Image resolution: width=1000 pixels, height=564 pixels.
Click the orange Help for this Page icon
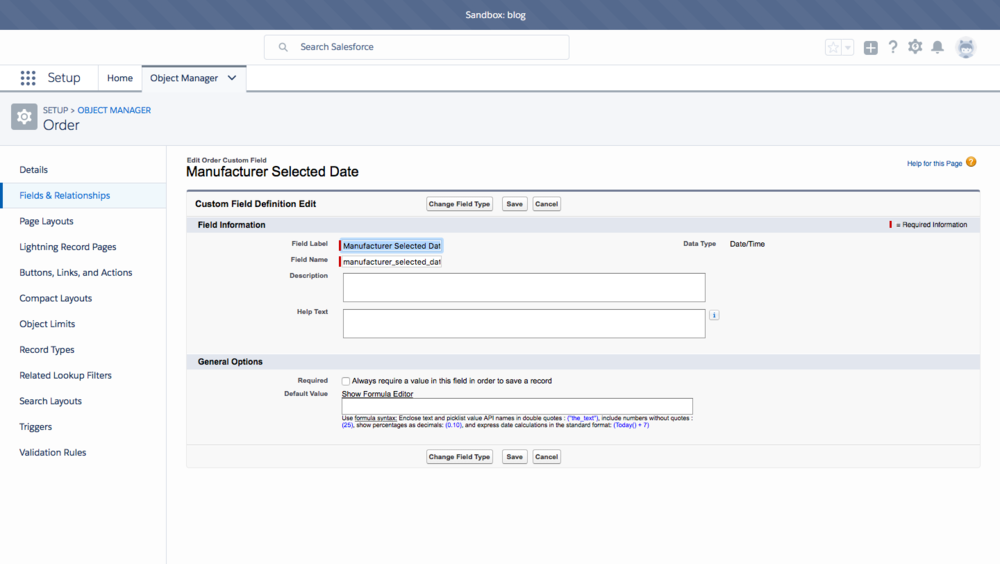click(971, 163)
